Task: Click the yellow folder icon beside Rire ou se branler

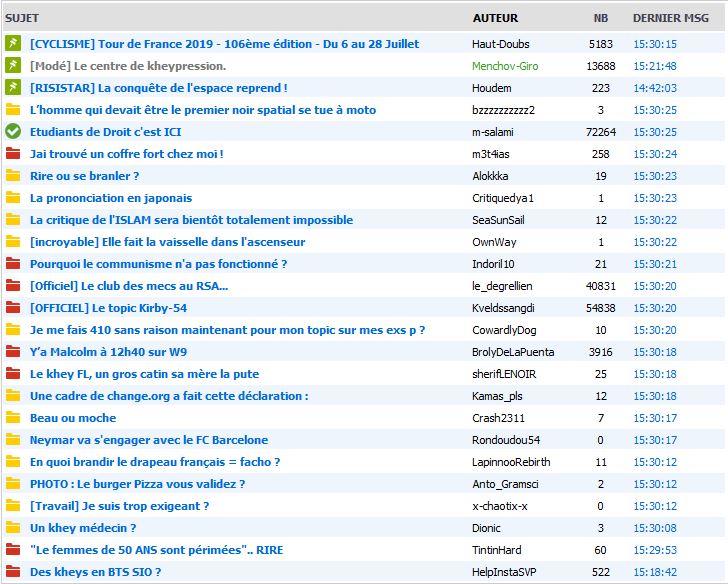Action: tap(13, 176)
